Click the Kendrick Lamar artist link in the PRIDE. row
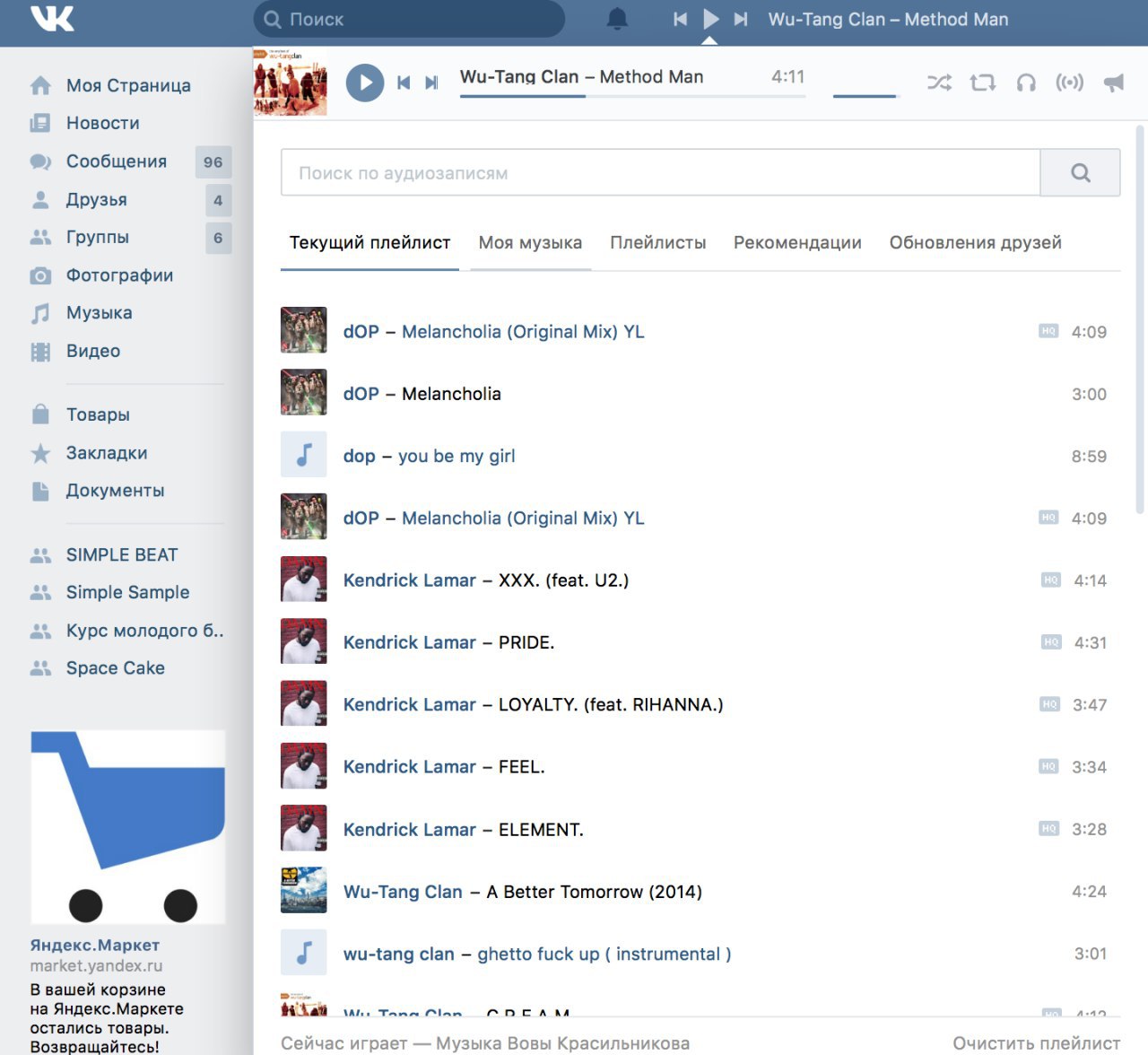This screenshot has width=1148, height=1055. [x=410, y=642]
